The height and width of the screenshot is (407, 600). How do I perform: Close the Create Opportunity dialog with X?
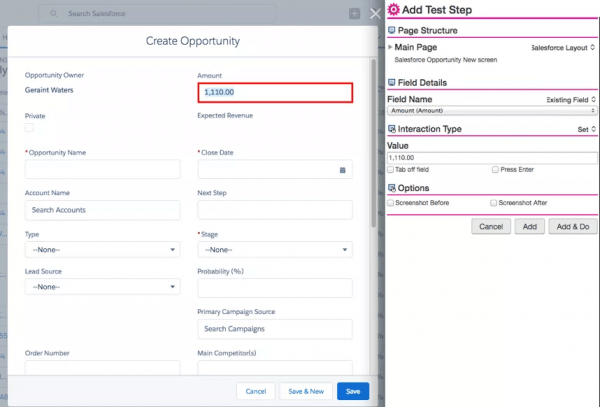pos(375,14)
